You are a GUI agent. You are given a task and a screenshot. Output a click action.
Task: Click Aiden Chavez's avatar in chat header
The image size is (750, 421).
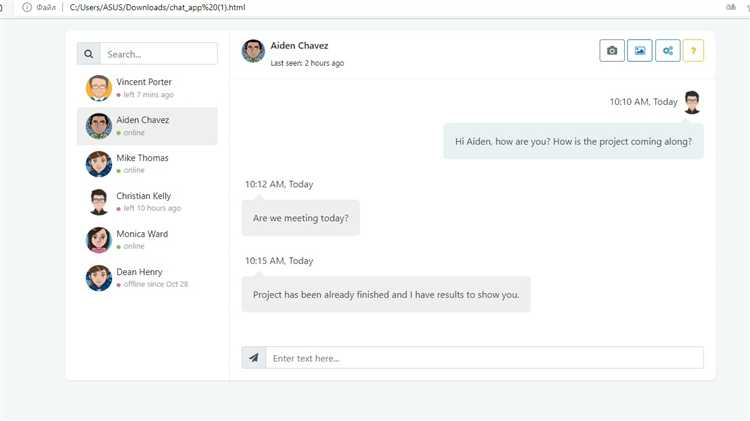point(253,51)
